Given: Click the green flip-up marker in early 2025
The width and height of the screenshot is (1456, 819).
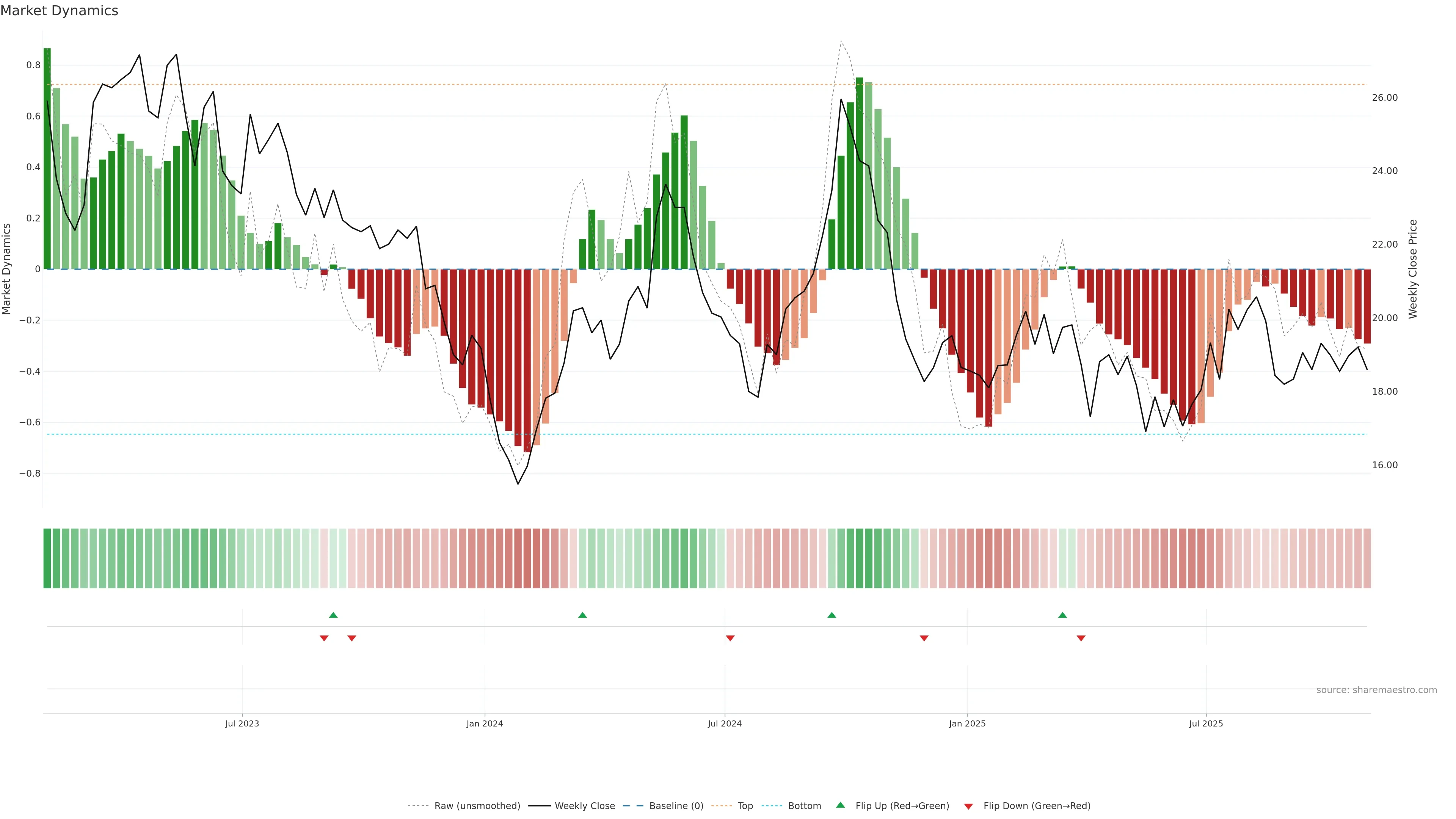Looking at the screenshot, I should 1062,615.
